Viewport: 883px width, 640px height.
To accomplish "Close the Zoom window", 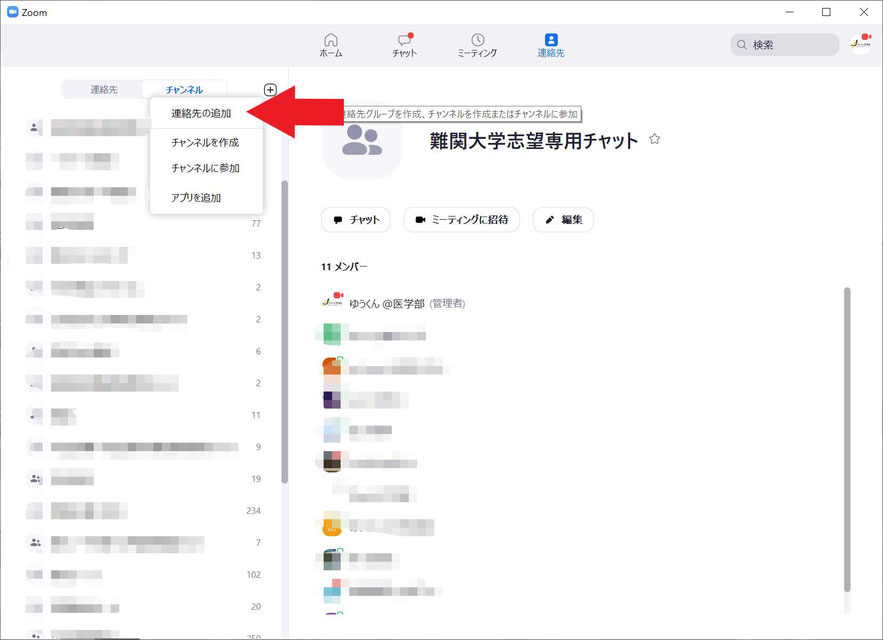I will [x=864, y=12].
